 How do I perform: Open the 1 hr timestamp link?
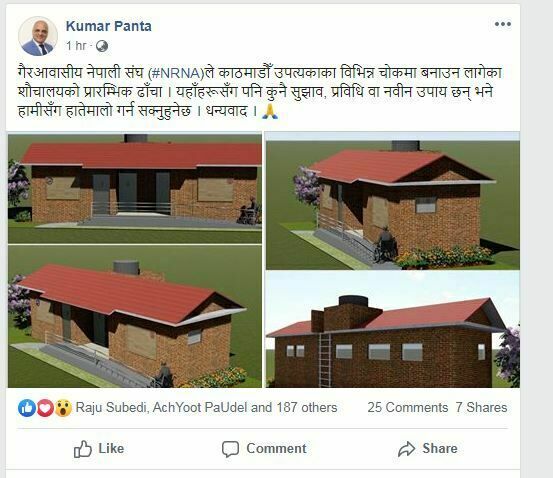(76, 46)
